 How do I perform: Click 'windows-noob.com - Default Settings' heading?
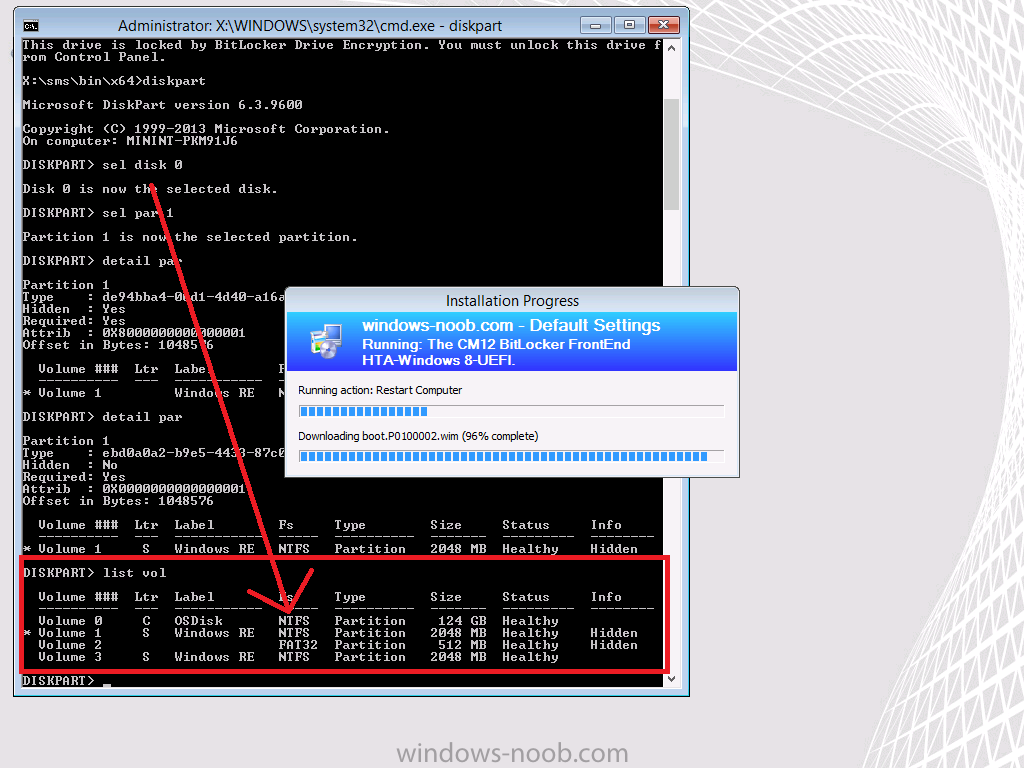coord(511,325)
